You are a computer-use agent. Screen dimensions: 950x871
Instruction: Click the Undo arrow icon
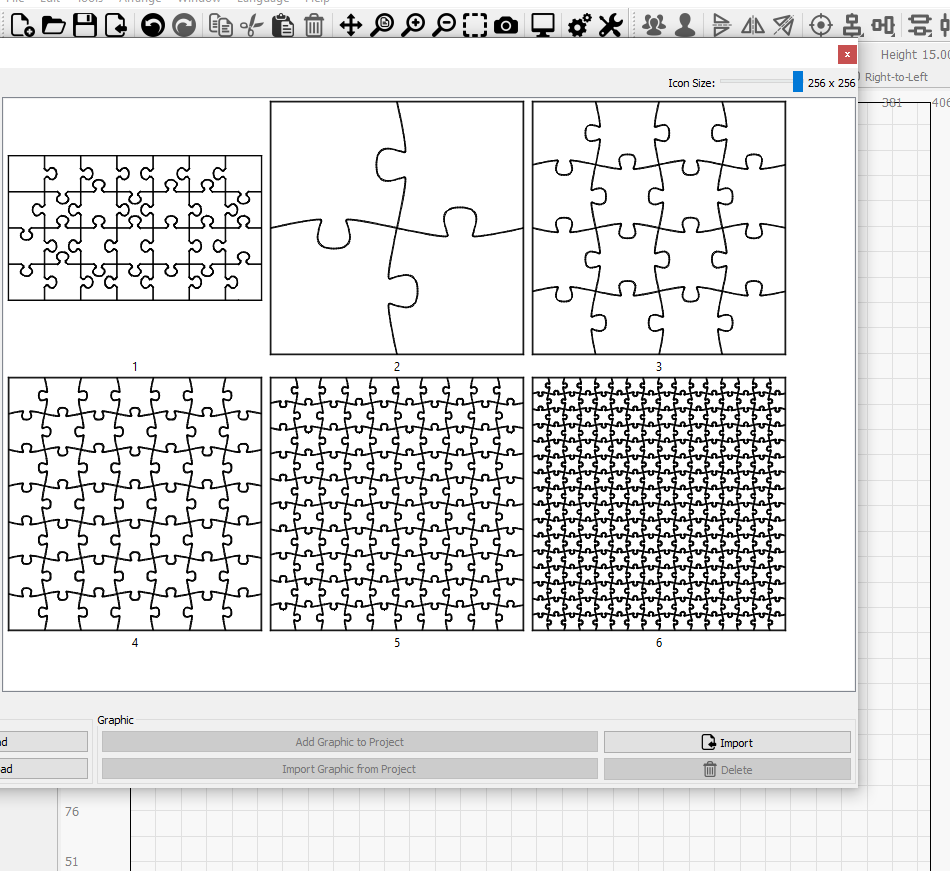[x=152, y=26]
